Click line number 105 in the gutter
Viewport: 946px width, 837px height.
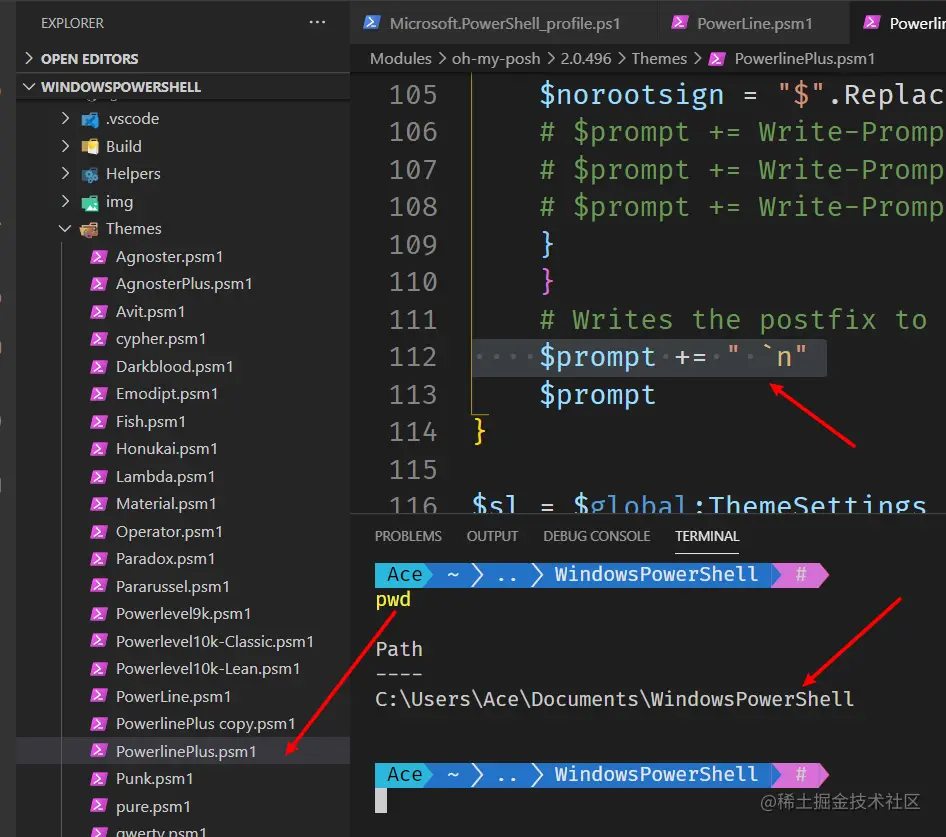[413, 95]
